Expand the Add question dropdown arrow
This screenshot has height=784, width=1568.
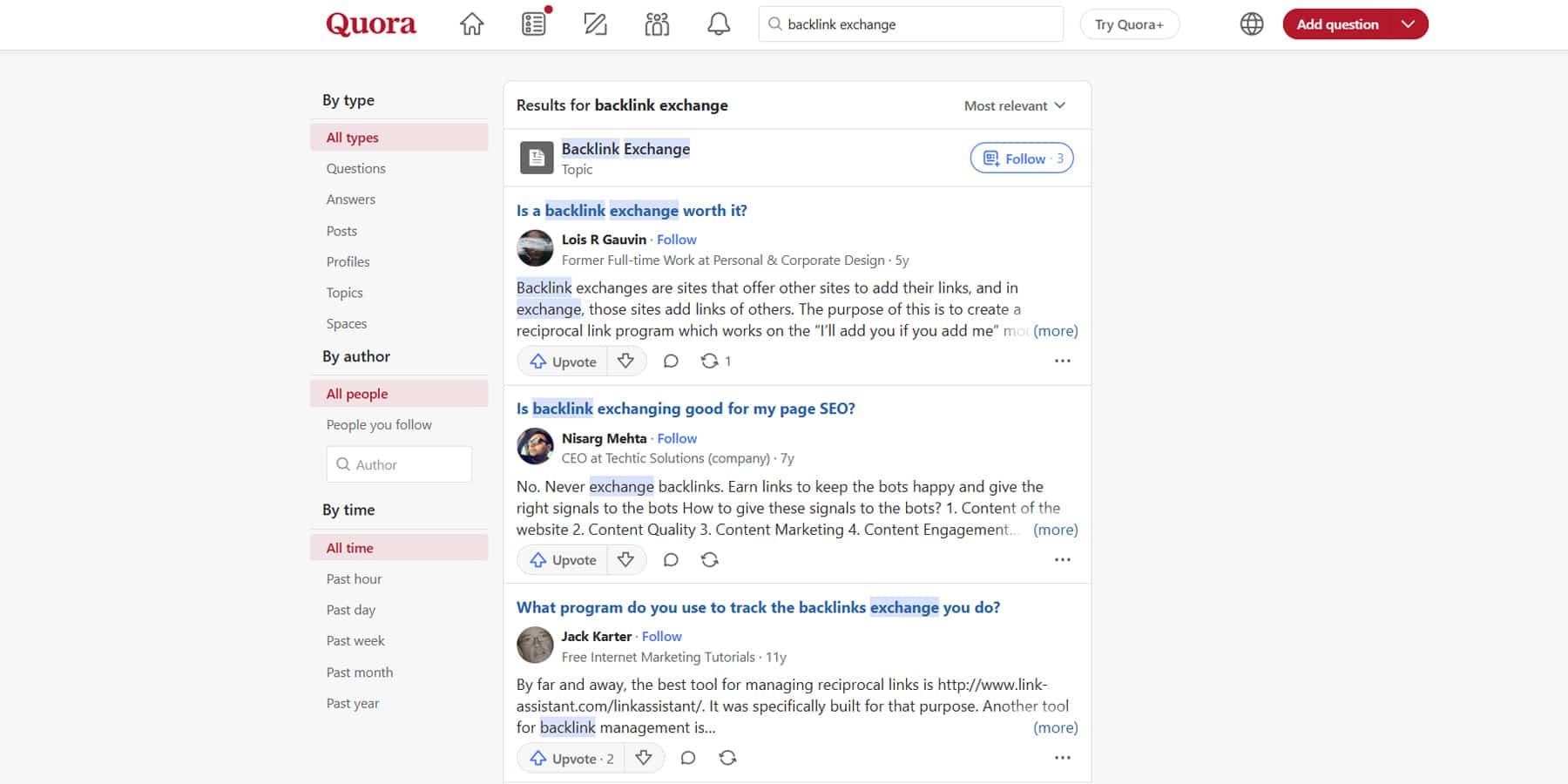1409,24
